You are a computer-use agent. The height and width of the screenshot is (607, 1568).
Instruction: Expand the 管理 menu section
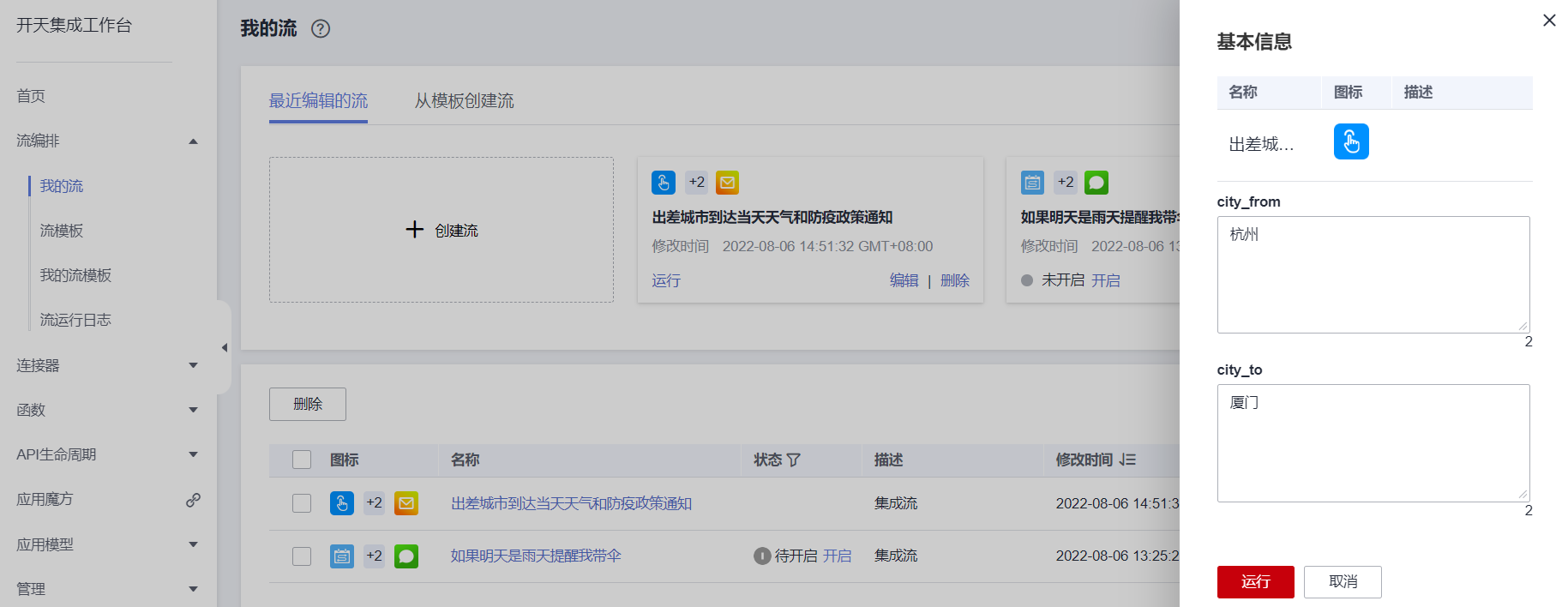coord(193,589)
